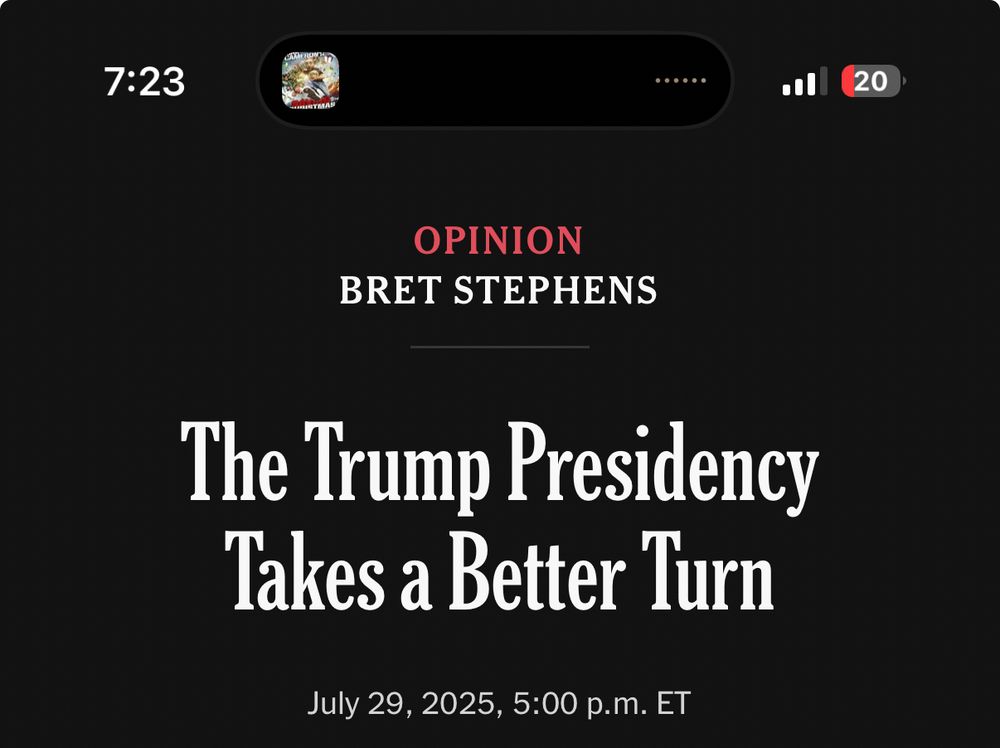Screen dimensions: 1000x748
Task: Tap the "5:00 p.m. ET" publish time
Action: point(602,703)
